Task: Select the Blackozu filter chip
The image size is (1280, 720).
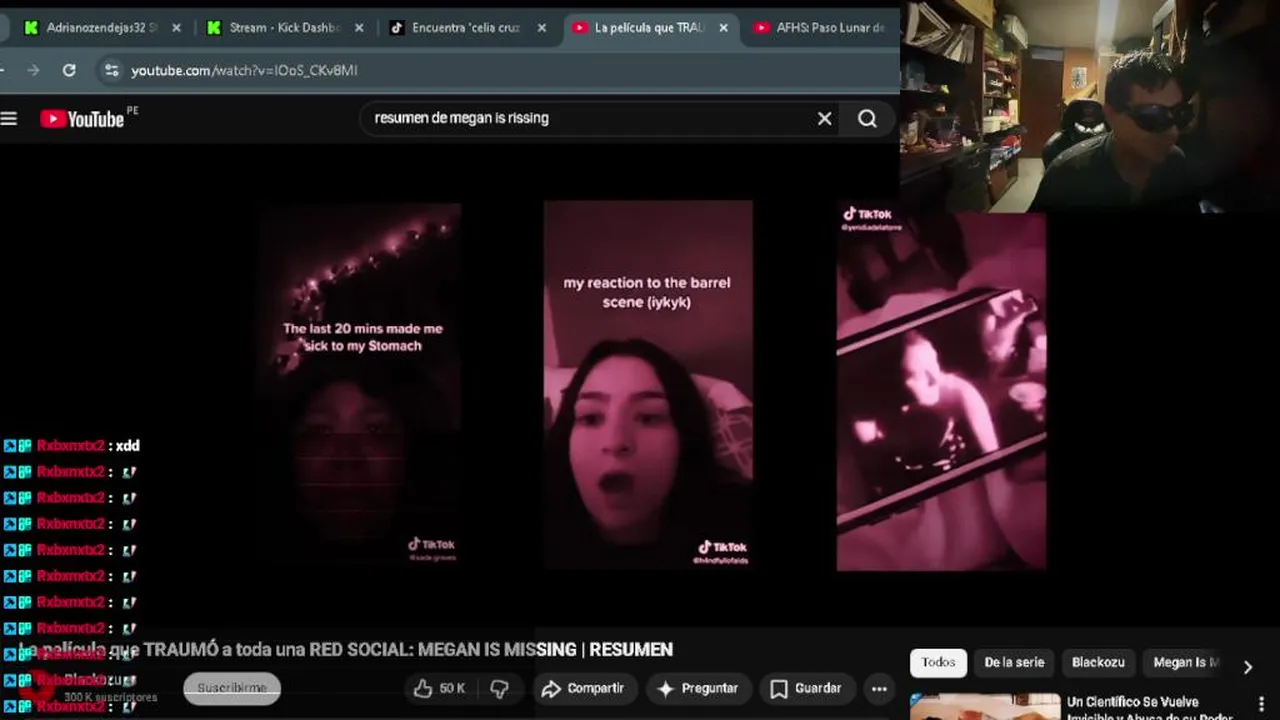Action: click(1098, 662)
